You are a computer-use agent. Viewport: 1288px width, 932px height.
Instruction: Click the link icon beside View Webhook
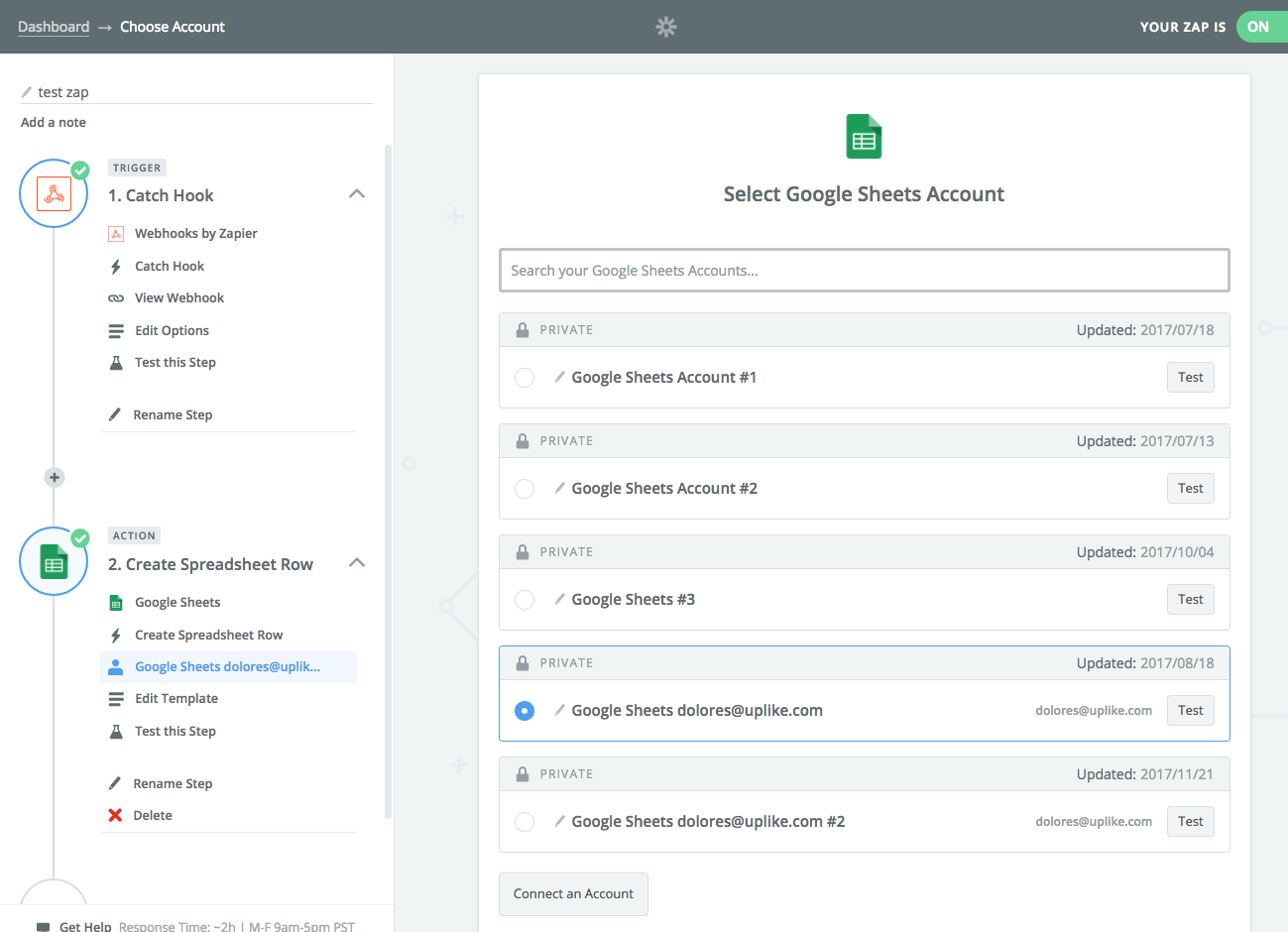pos(116,298)
